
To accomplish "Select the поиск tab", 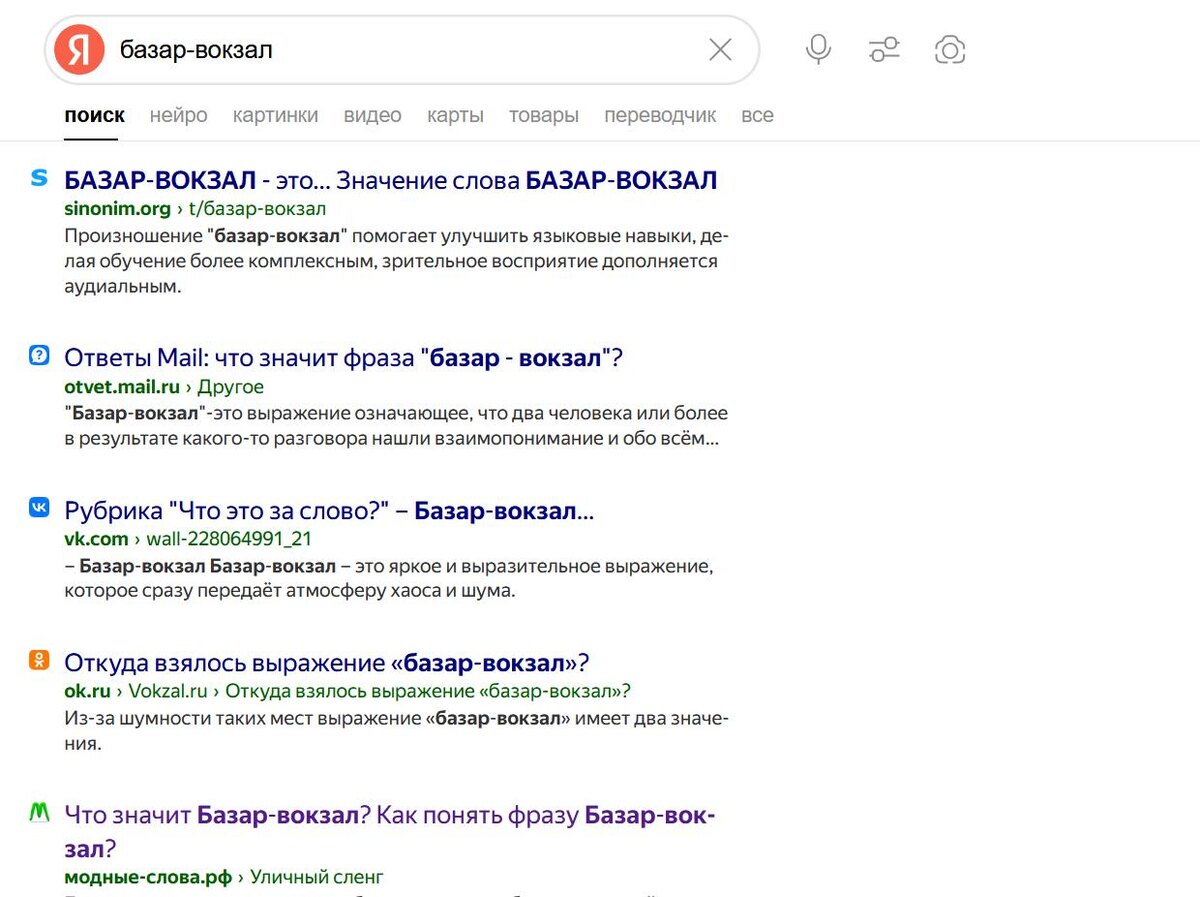I will 94,115.
